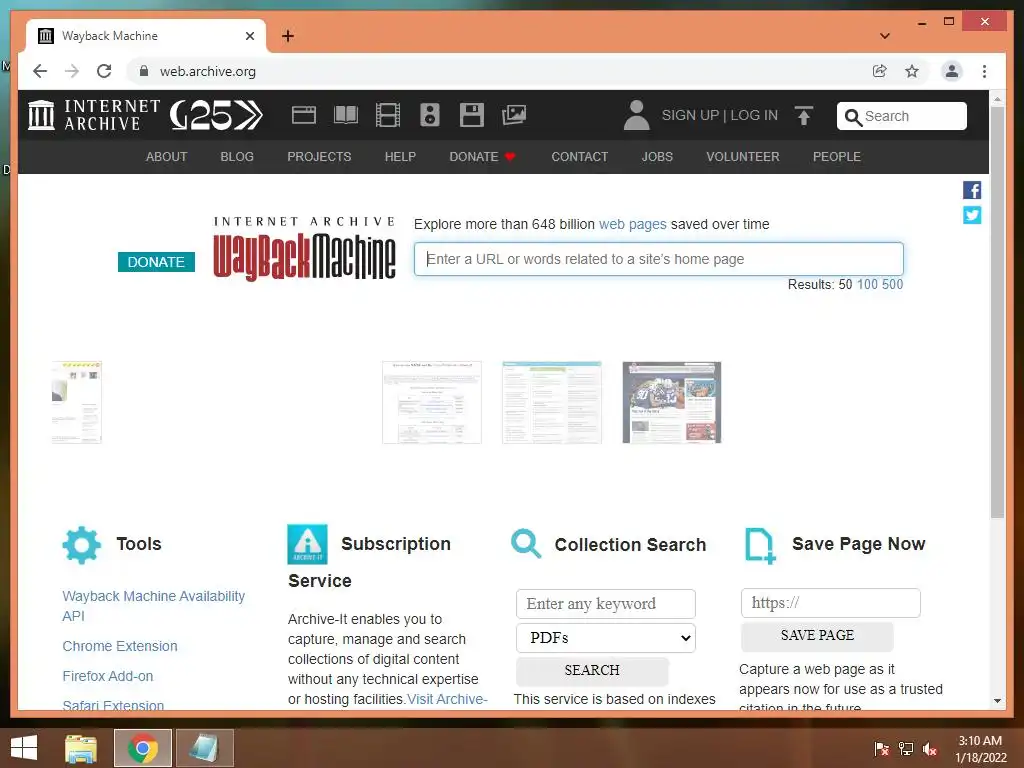Open the HELP menu item
The image size is (1024, 768).
pyautogui.click(x=400, y=157)
